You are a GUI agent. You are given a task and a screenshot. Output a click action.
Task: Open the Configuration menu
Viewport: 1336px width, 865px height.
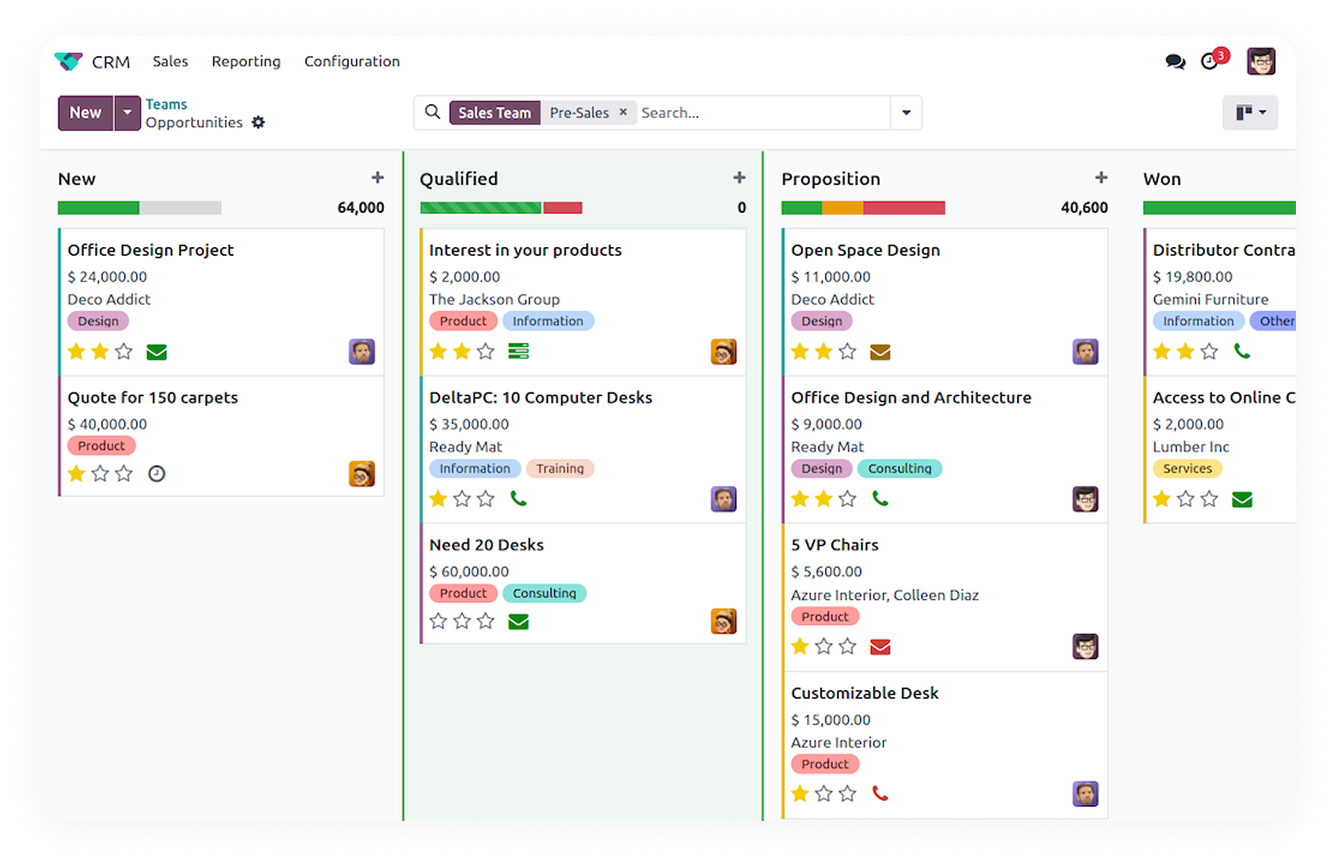coord(352,62)
